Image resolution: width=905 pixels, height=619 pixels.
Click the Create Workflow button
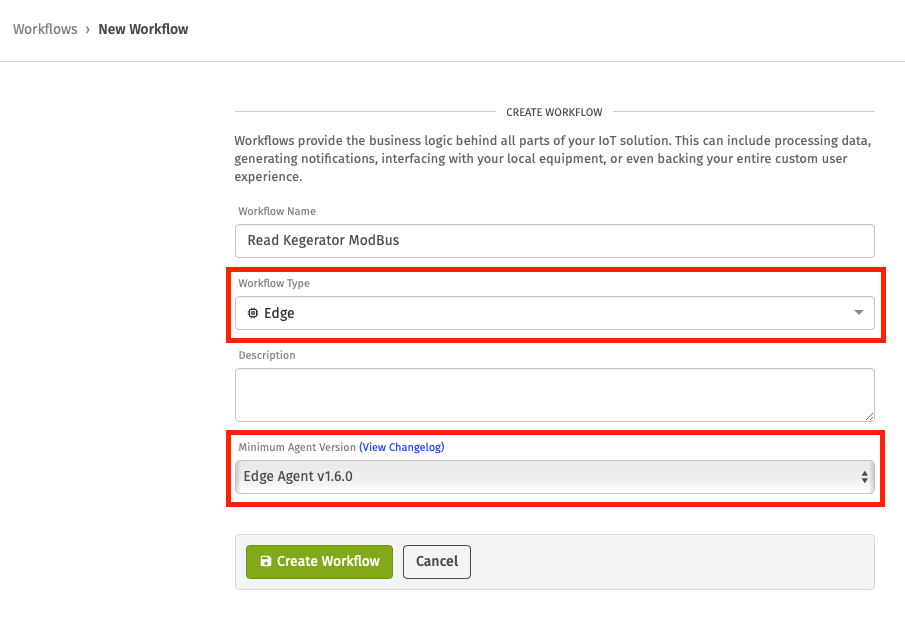click(319, 562)
